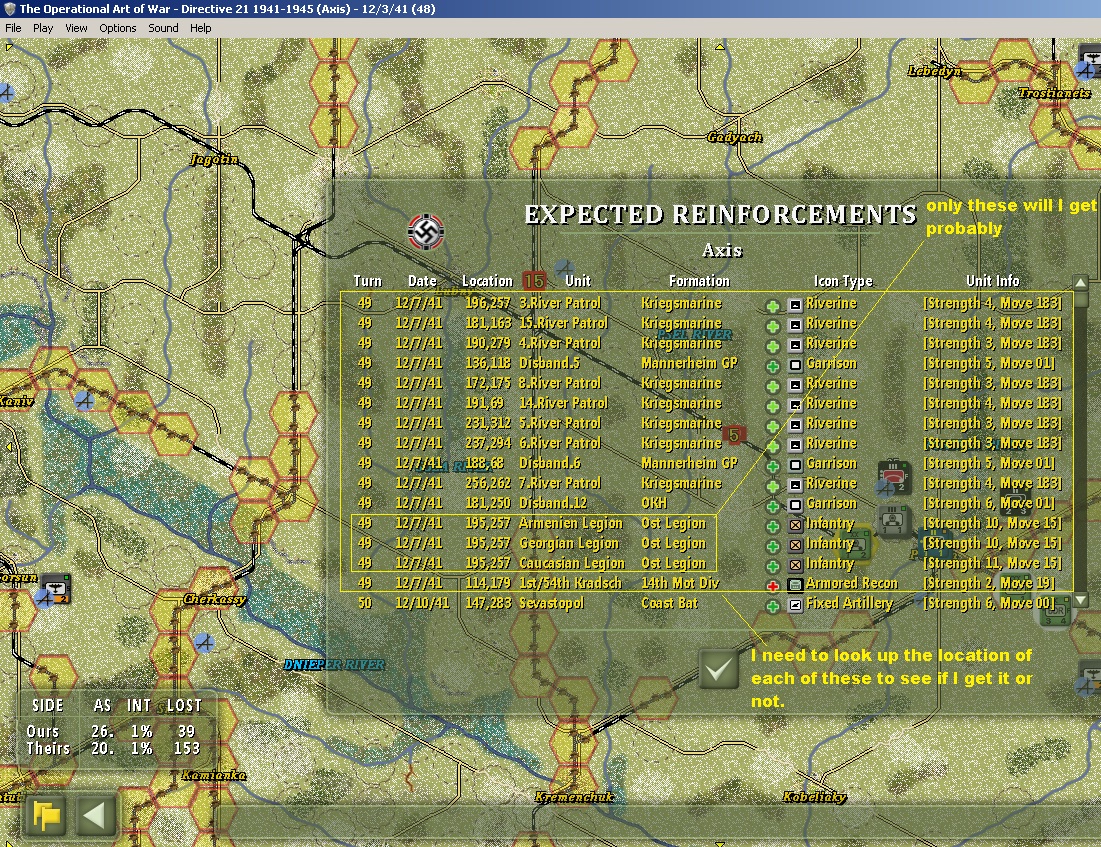1101x847 pixels.
Task: Click location 147,283 for Sevastopol
Action: point(487,603)
